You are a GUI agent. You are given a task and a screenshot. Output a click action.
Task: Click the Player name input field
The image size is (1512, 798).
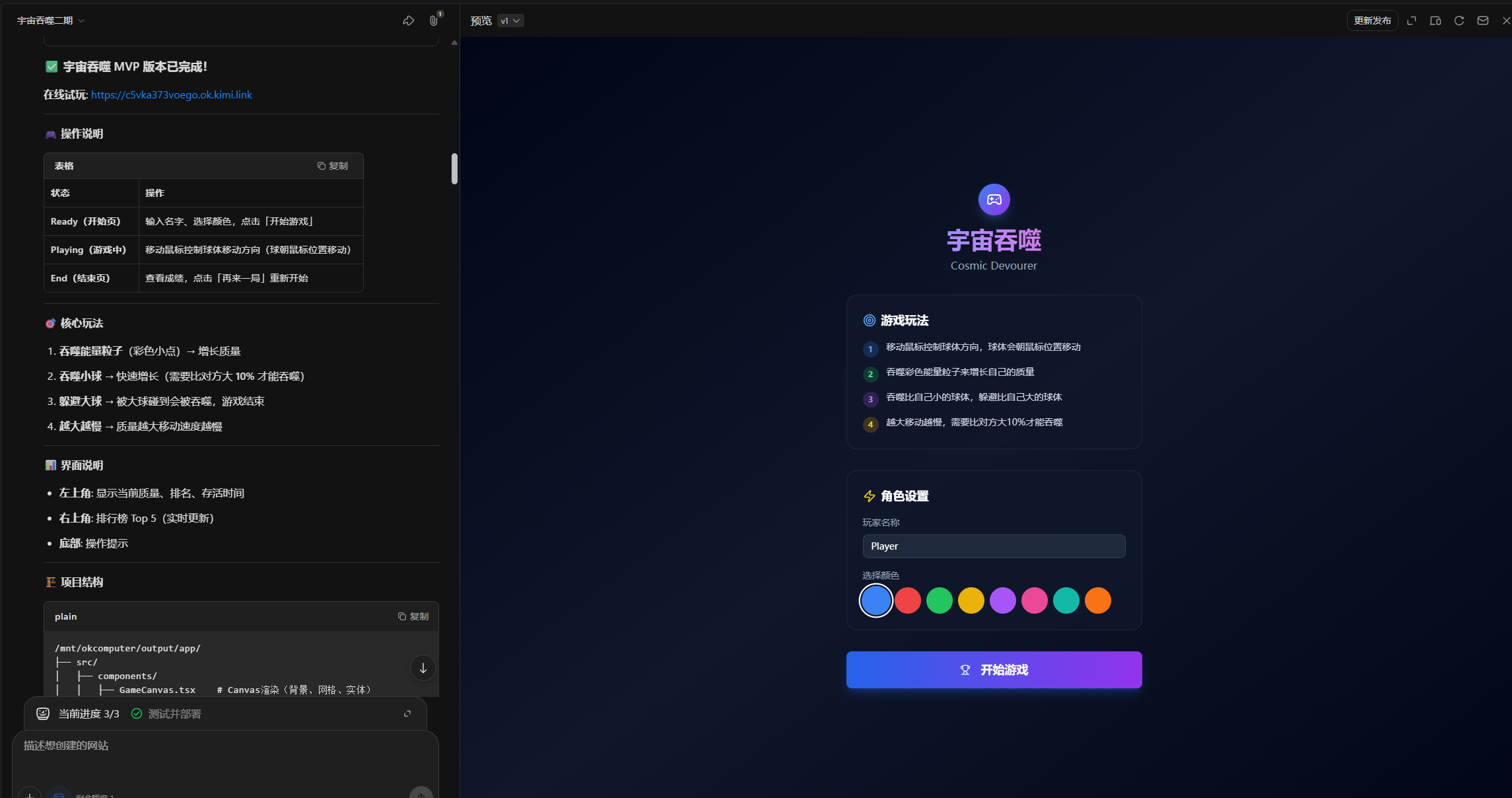(994, 546)
